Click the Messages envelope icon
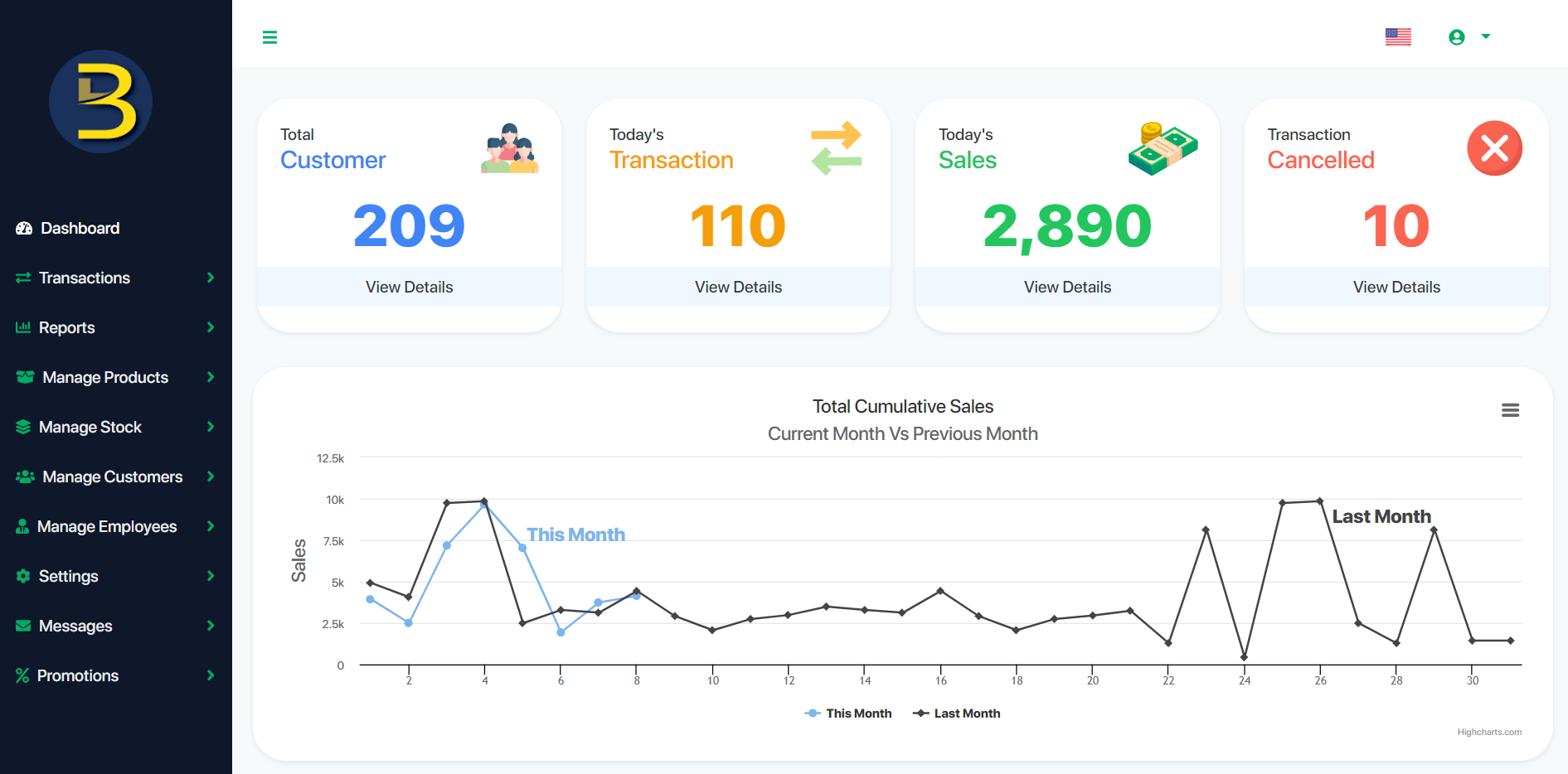Image resolution: width=1568 pixels, height=774 pixels. (x=23, y=626)
